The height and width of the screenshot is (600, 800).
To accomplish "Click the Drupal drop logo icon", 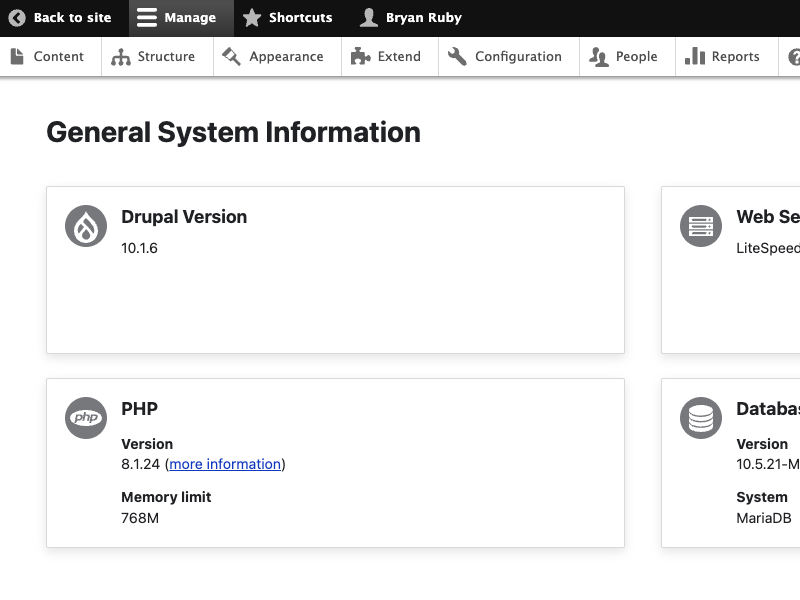I will 86,226.
